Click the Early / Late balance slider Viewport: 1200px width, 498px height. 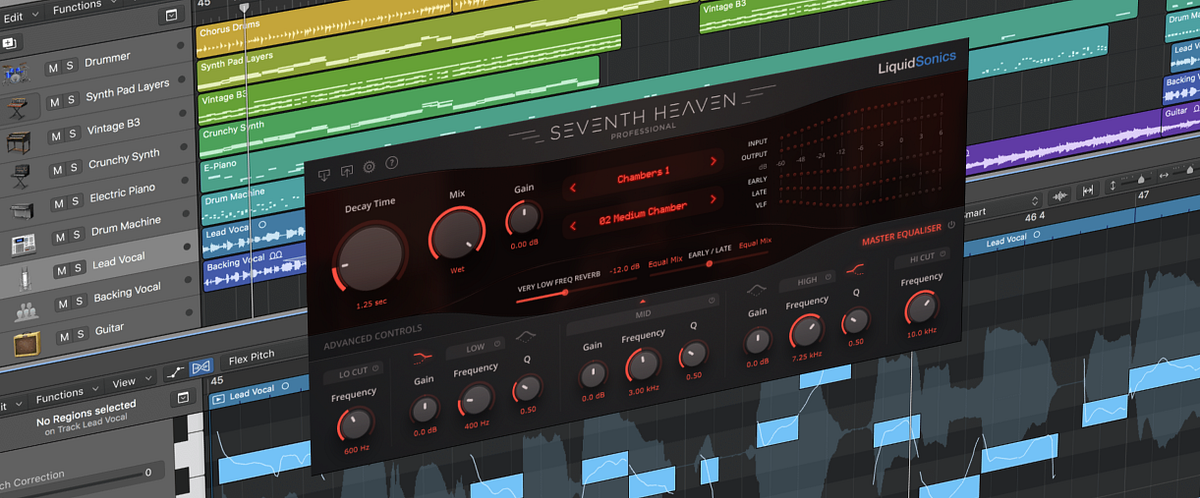pos(708,264)
